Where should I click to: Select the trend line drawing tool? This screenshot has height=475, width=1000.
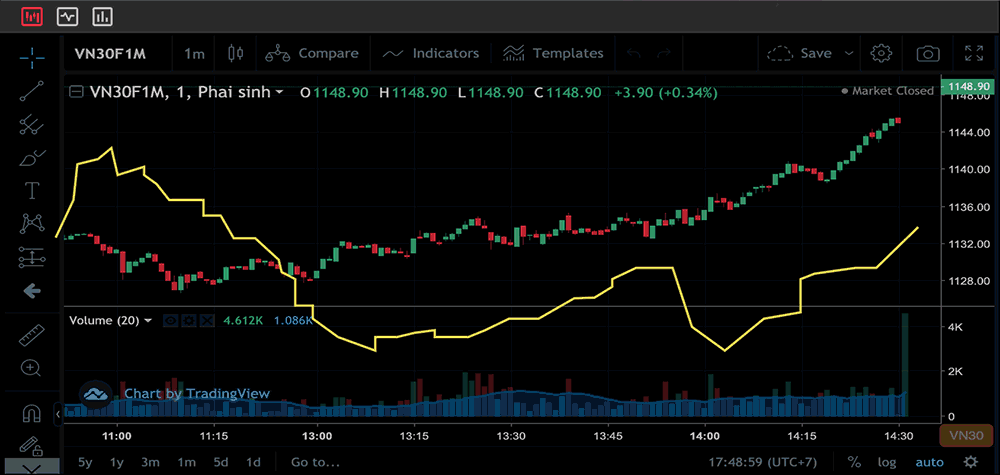point(32,89)
